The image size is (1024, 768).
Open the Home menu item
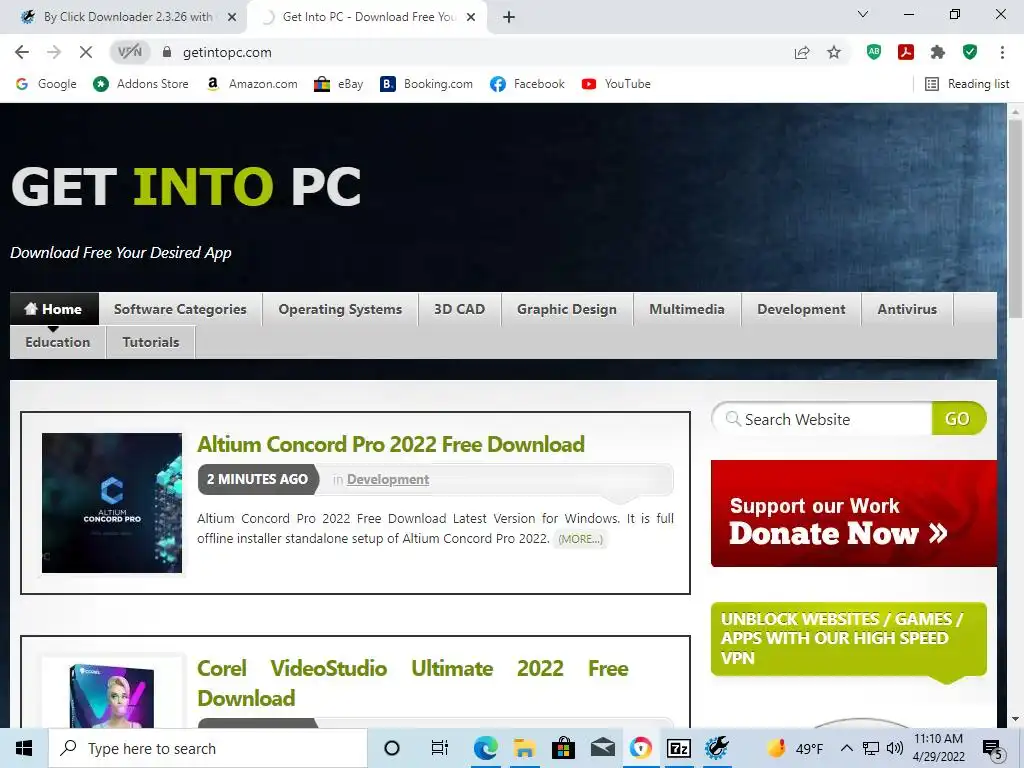tap(54, 310)
